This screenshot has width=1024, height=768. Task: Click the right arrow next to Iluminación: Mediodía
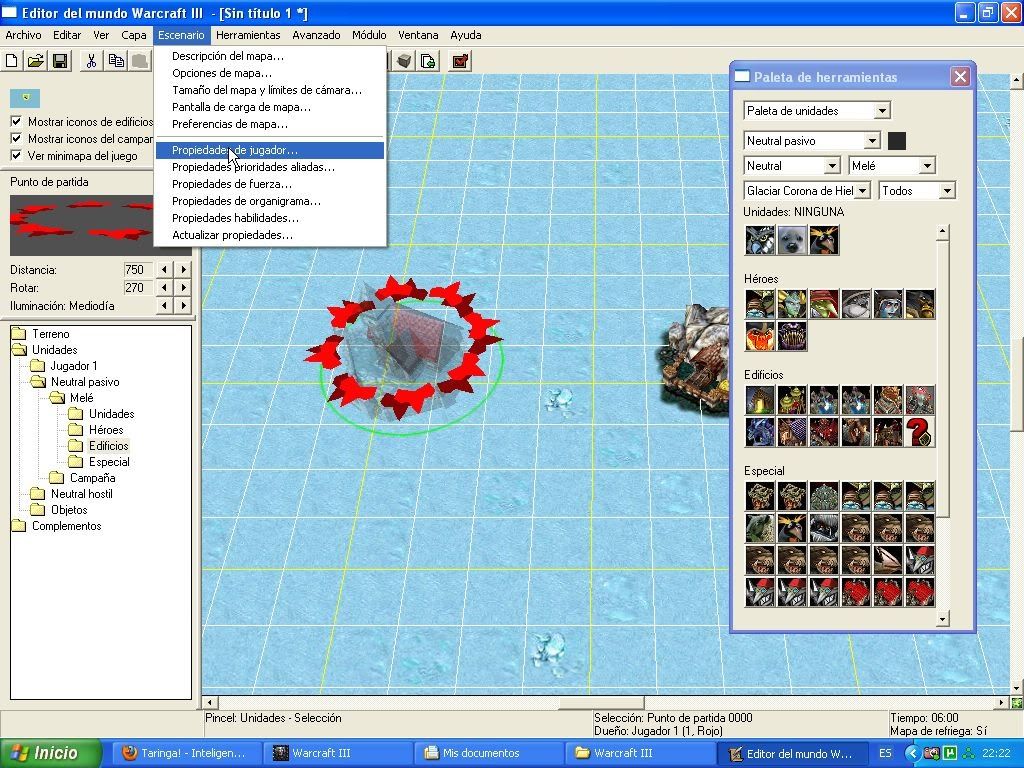pos(184,305)
